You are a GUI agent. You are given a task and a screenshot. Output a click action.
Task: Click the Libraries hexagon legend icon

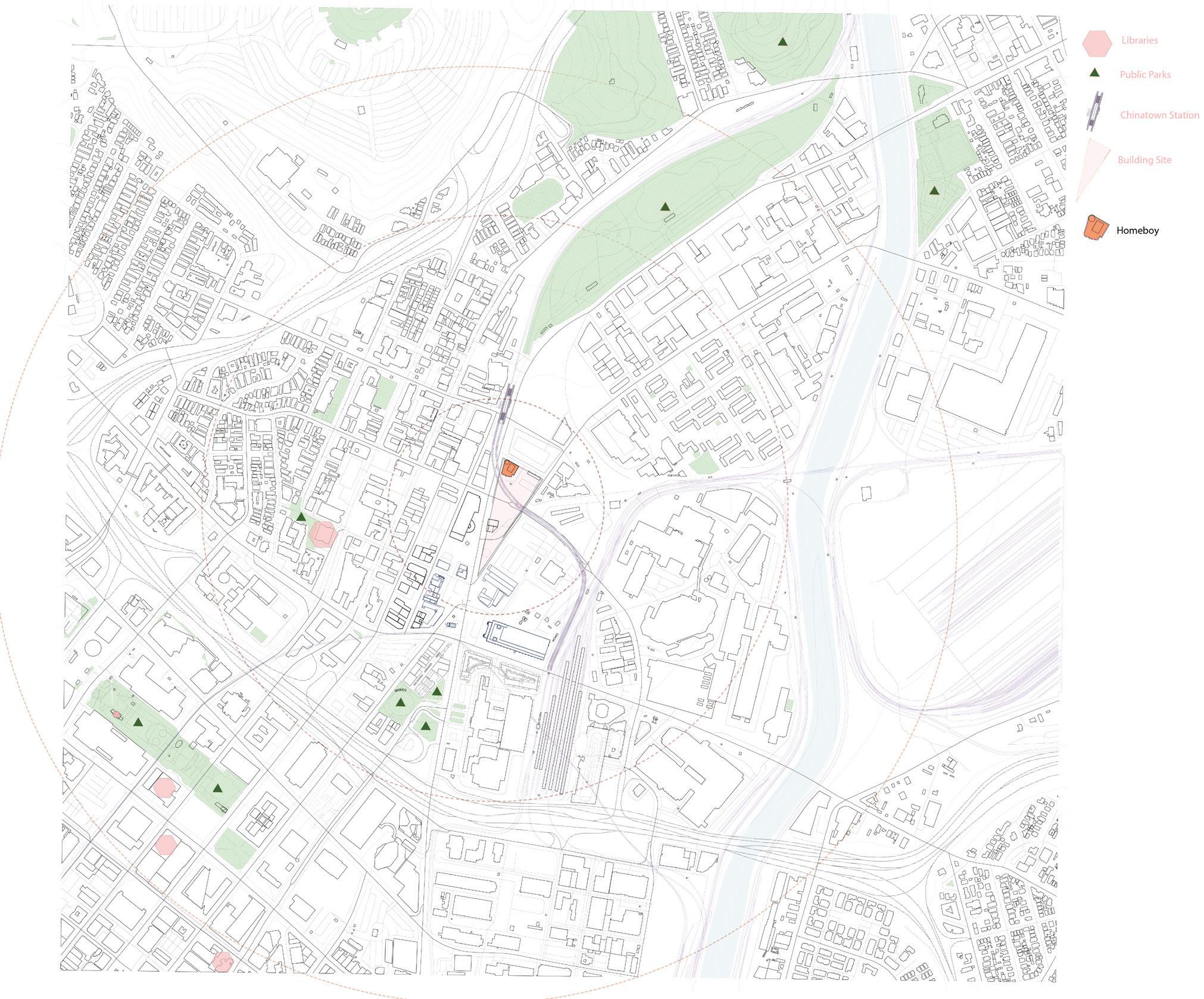[1096, 43]
